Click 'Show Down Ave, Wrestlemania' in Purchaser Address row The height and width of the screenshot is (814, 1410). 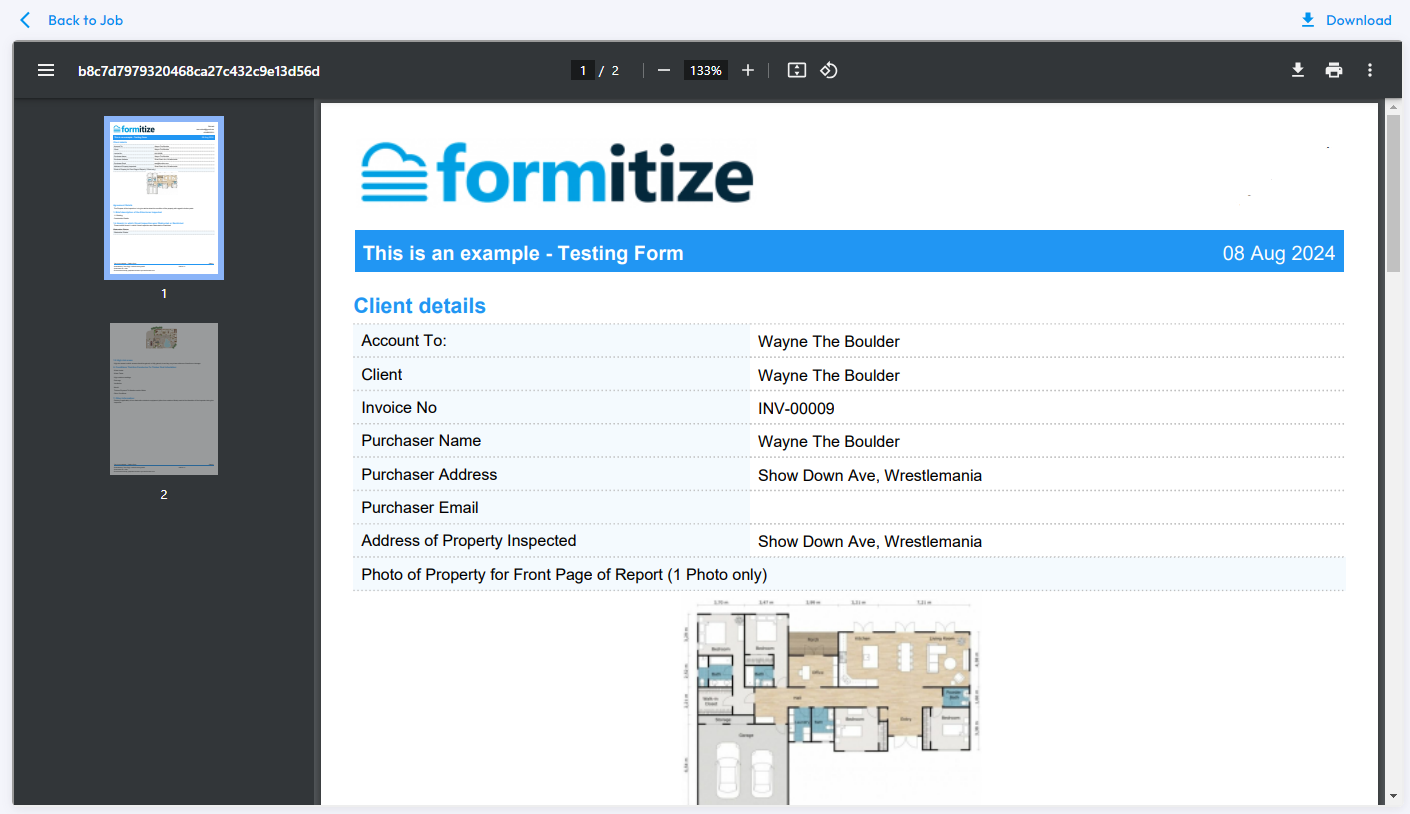click(x=870, y=475)
